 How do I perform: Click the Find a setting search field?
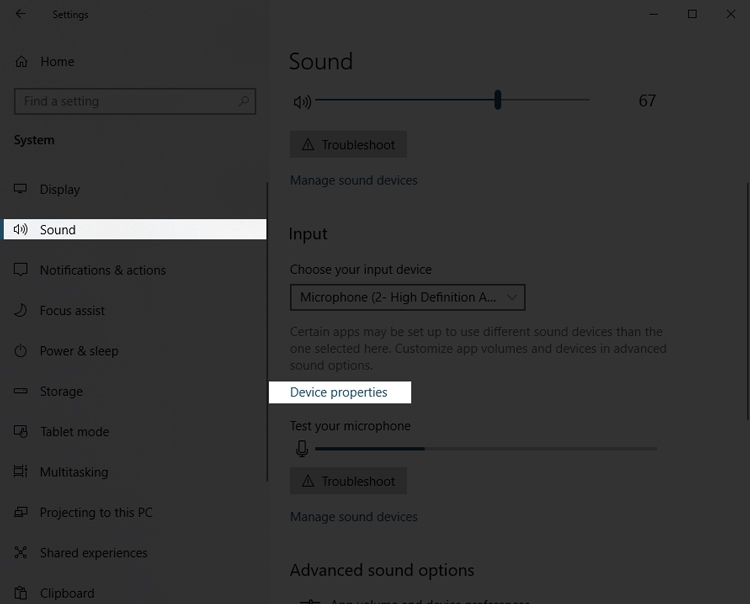click(135, 101)
